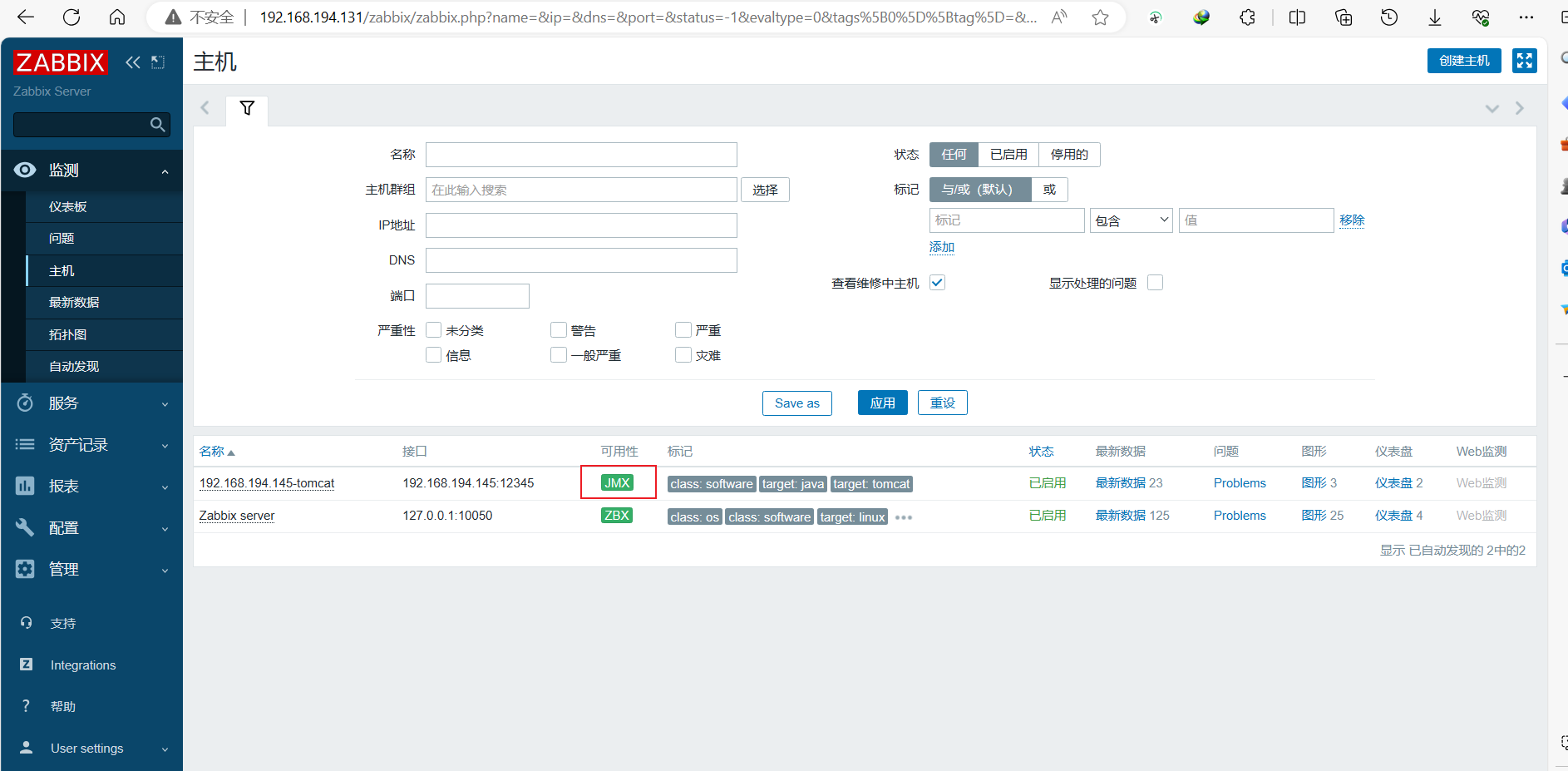Click the filter funnel icon tab
This screenshot has height=771, width=1568.
tap(247, 108)
